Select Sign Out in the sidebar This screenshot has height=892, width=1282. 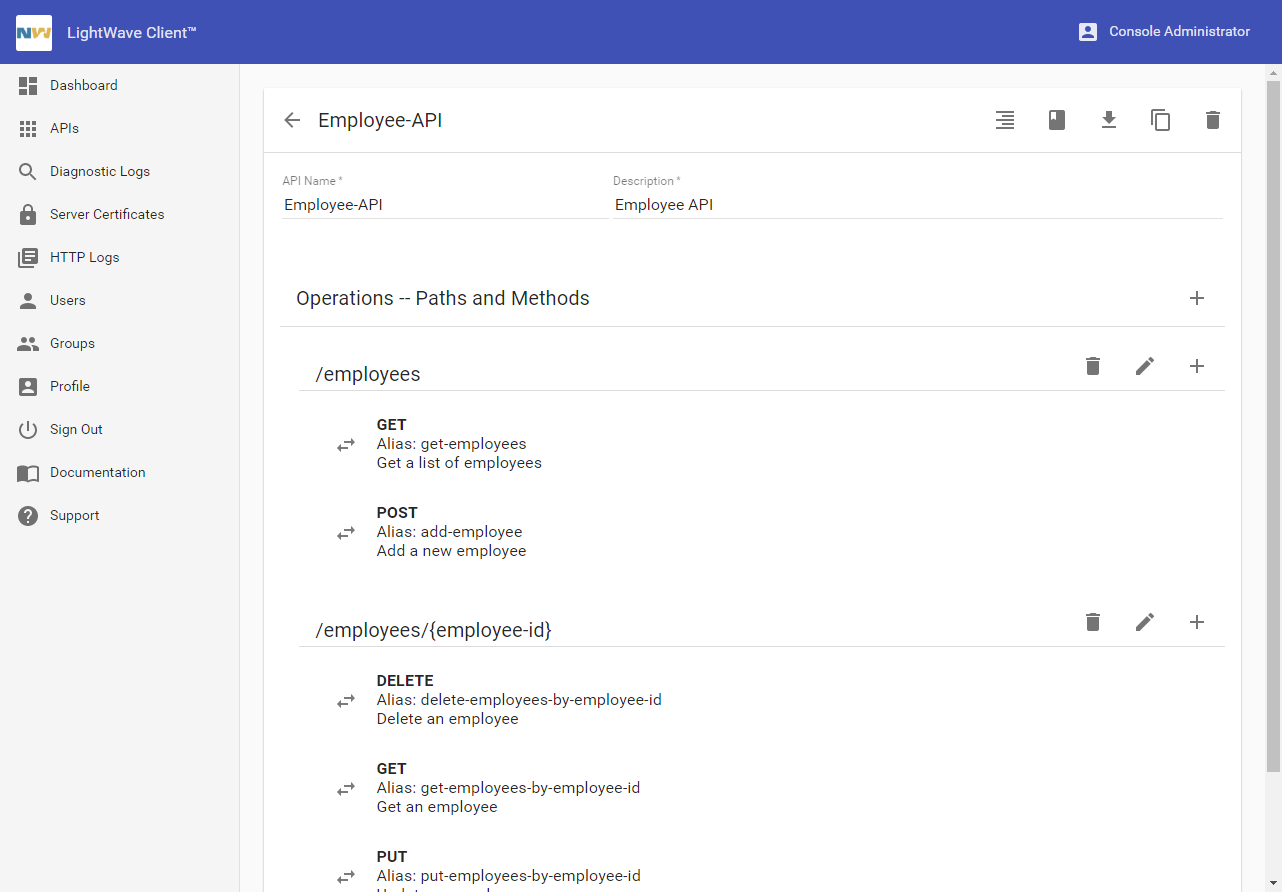point(76,430)
